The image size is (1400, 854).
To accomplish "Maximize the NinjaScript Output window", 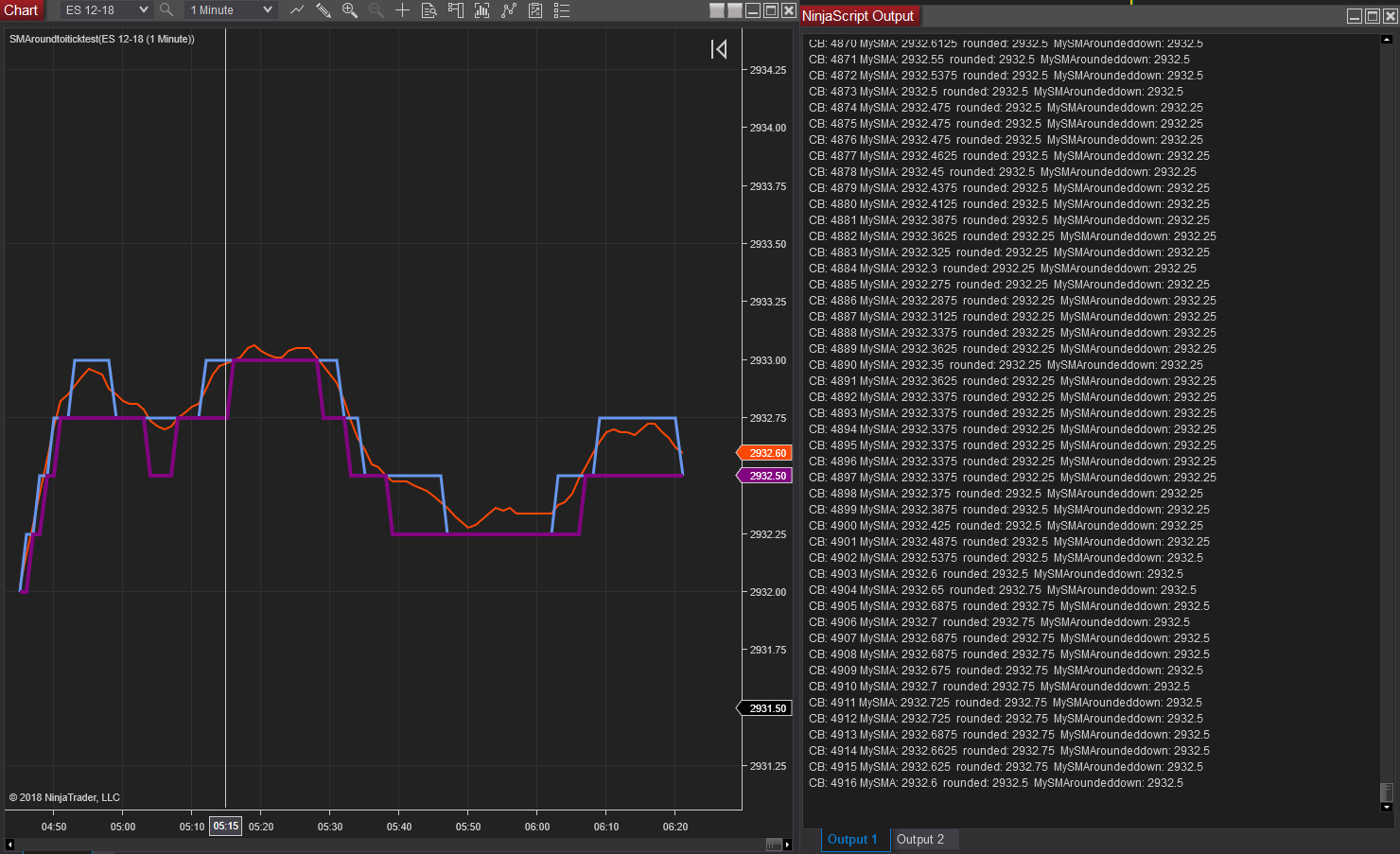I will [x=1373, y=16].
